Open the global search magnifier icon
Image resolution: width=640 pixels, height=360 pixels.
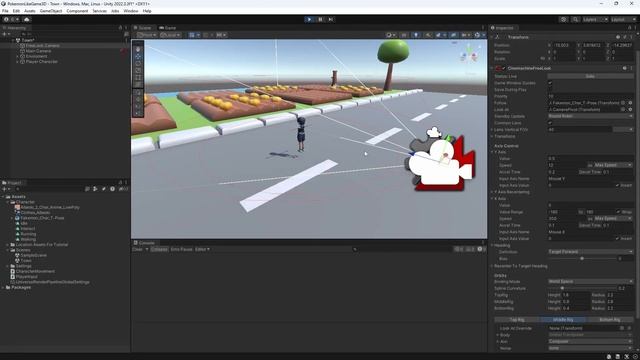[x=575, y=19]
